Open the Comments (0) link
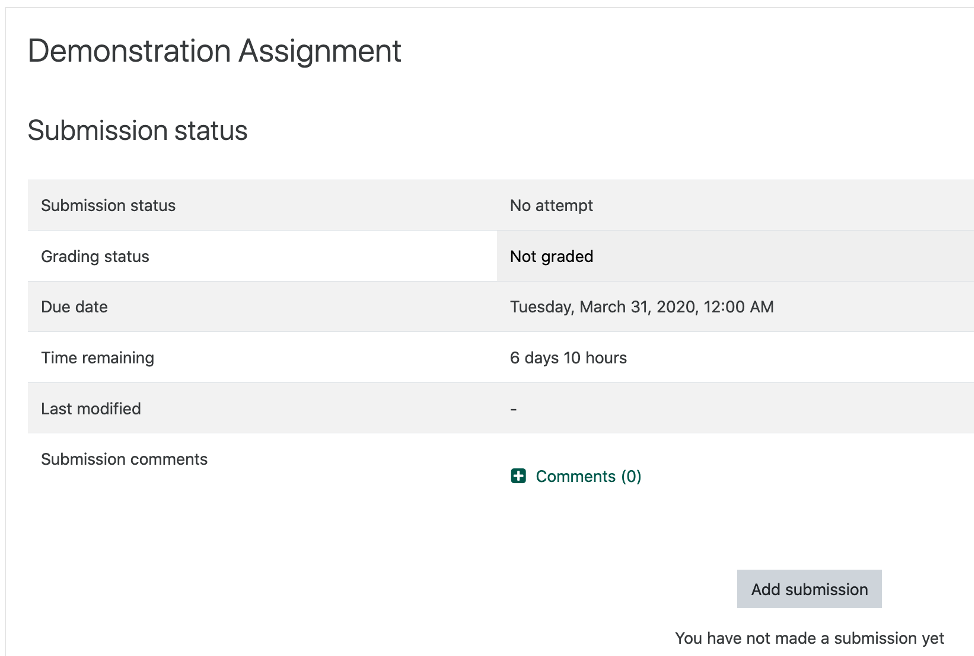 (x=585, y=476)
